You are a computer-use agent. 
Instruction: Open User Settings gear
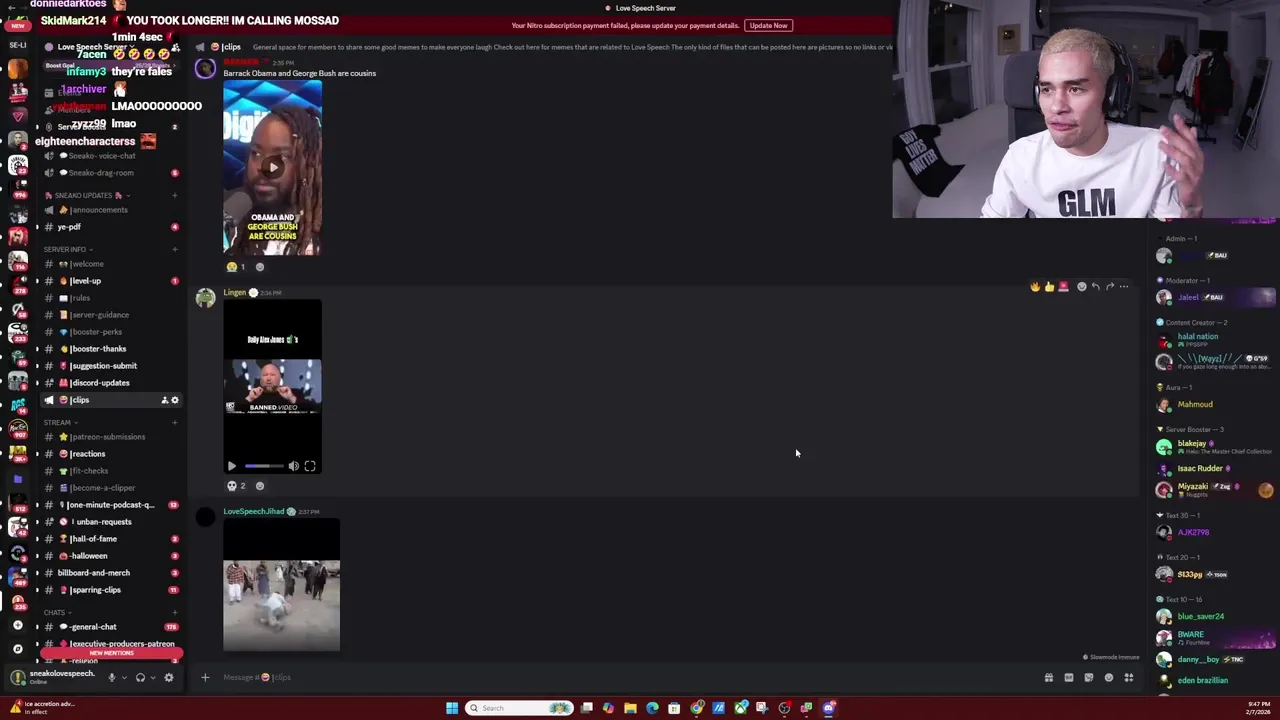168,677
